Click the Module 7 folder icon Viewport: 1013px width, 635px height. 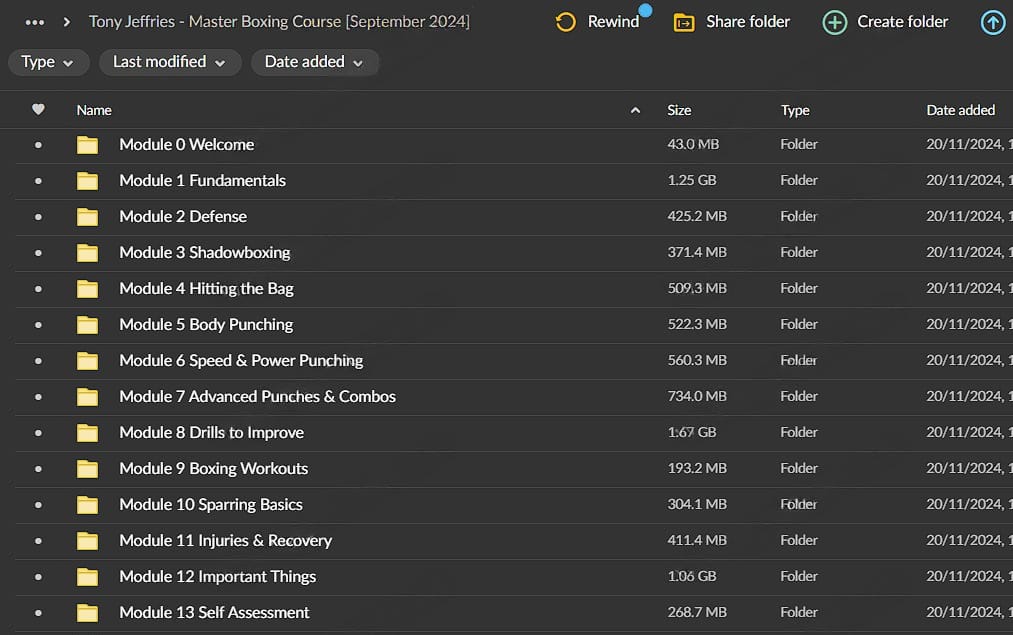88,397
